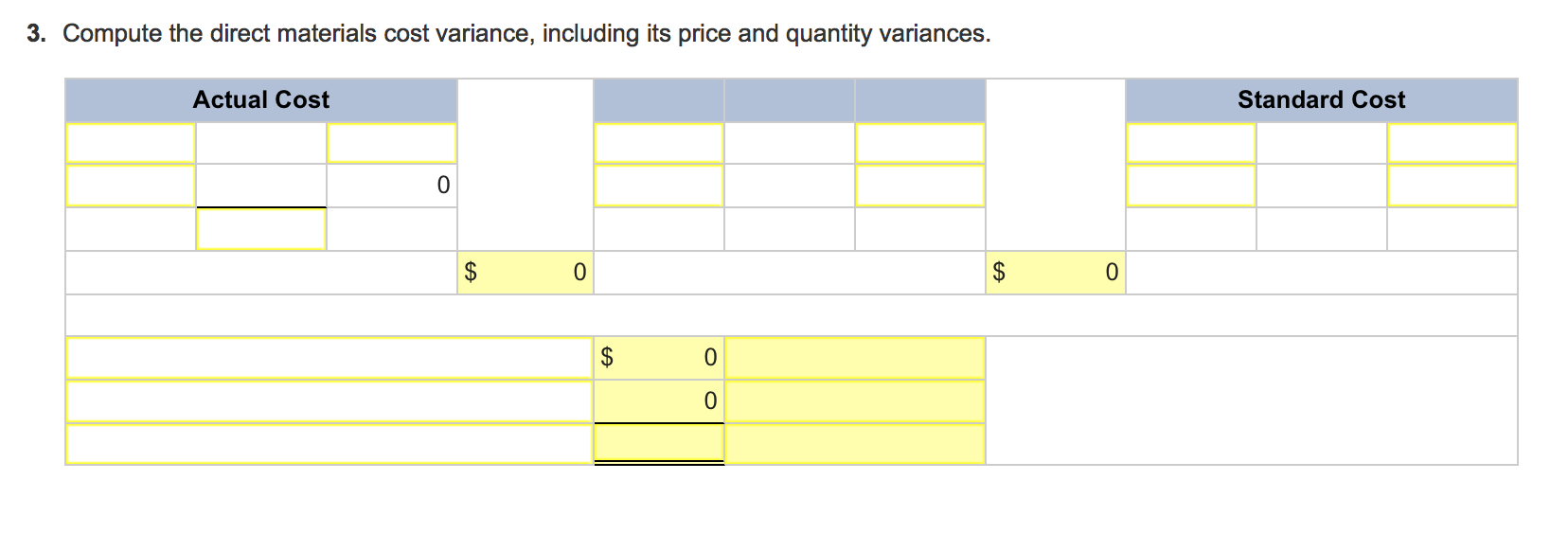The height and width of the screenshot is (551, 1568).
Task: Click the $ 0 total right of Actual Cost
Action: coord(526,273)
